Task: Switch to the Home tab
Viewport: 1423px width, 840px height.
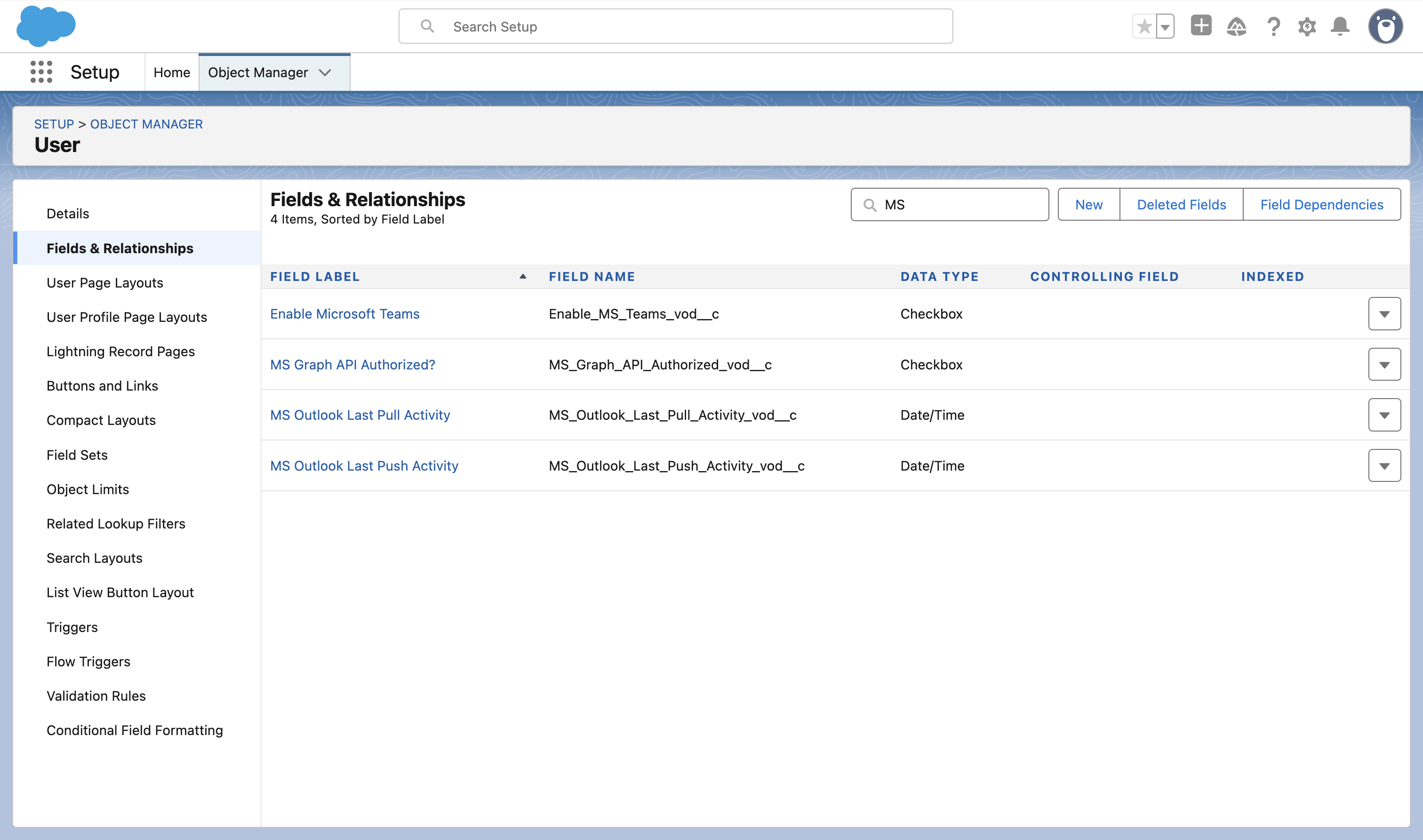Action: (171, 72)
